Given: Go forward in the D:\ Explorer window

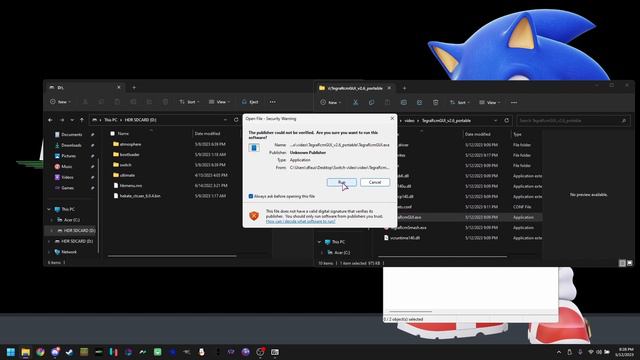Looking at the screenshot, I should click(x=62, y=120).
